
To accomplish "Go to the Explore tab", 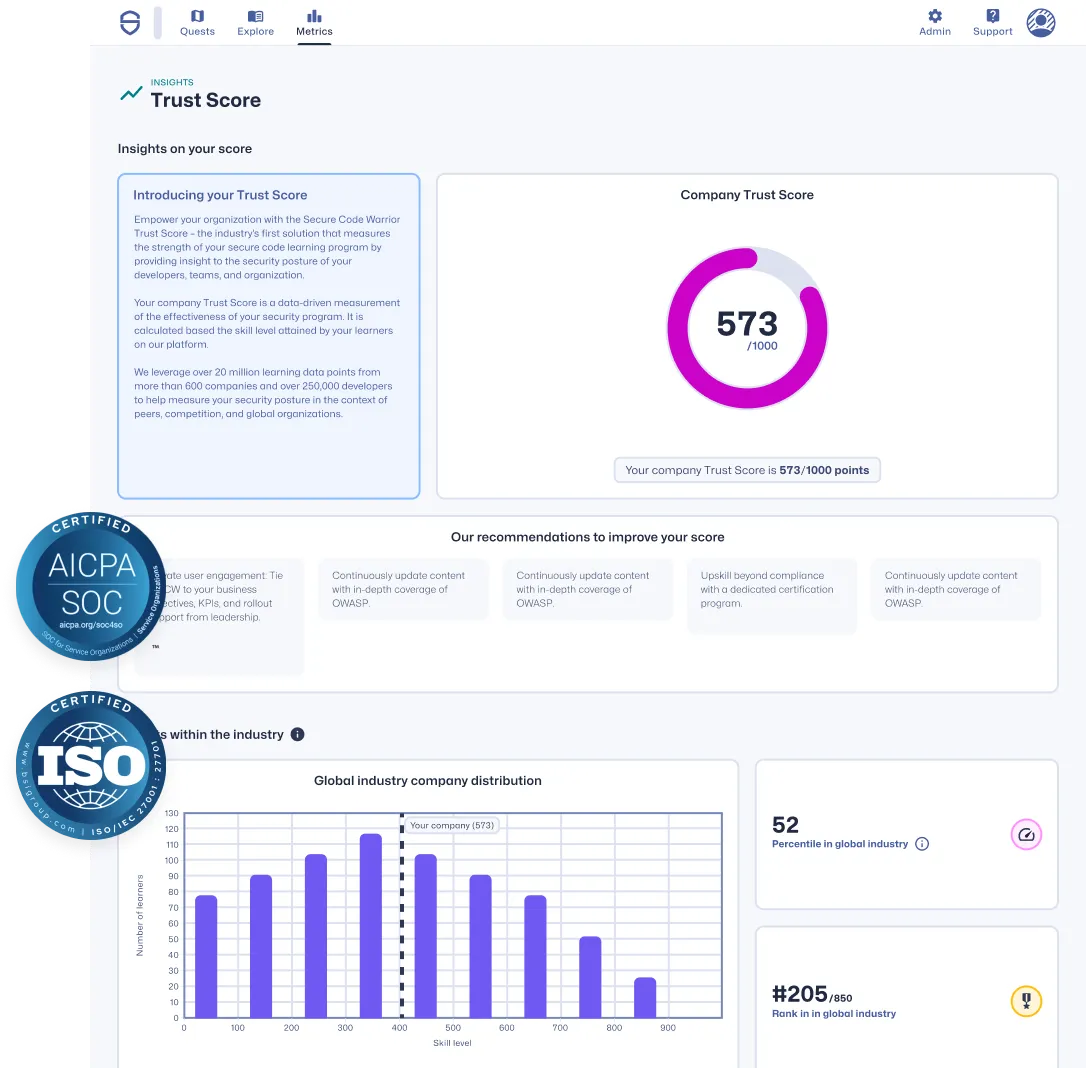I will [256, 23].
